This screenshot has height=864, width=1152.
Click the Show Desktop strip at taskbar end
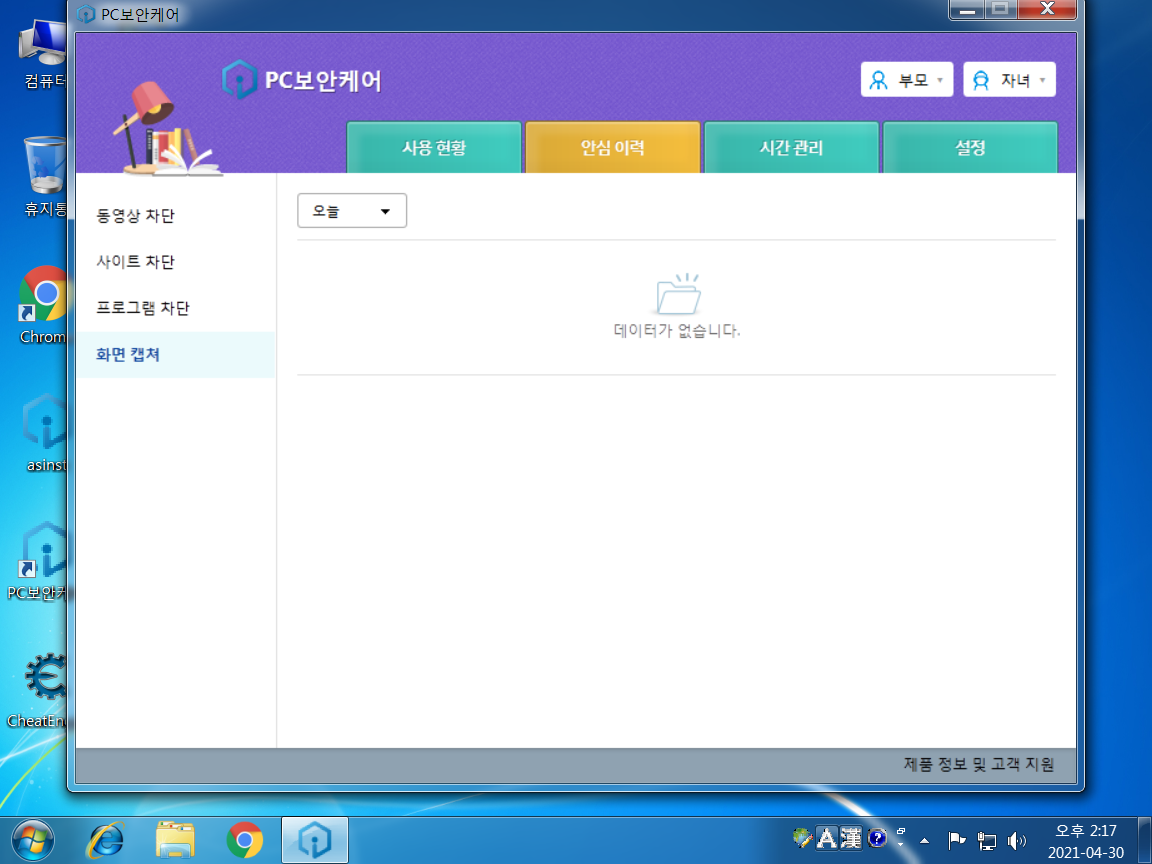pos(1145,840)
